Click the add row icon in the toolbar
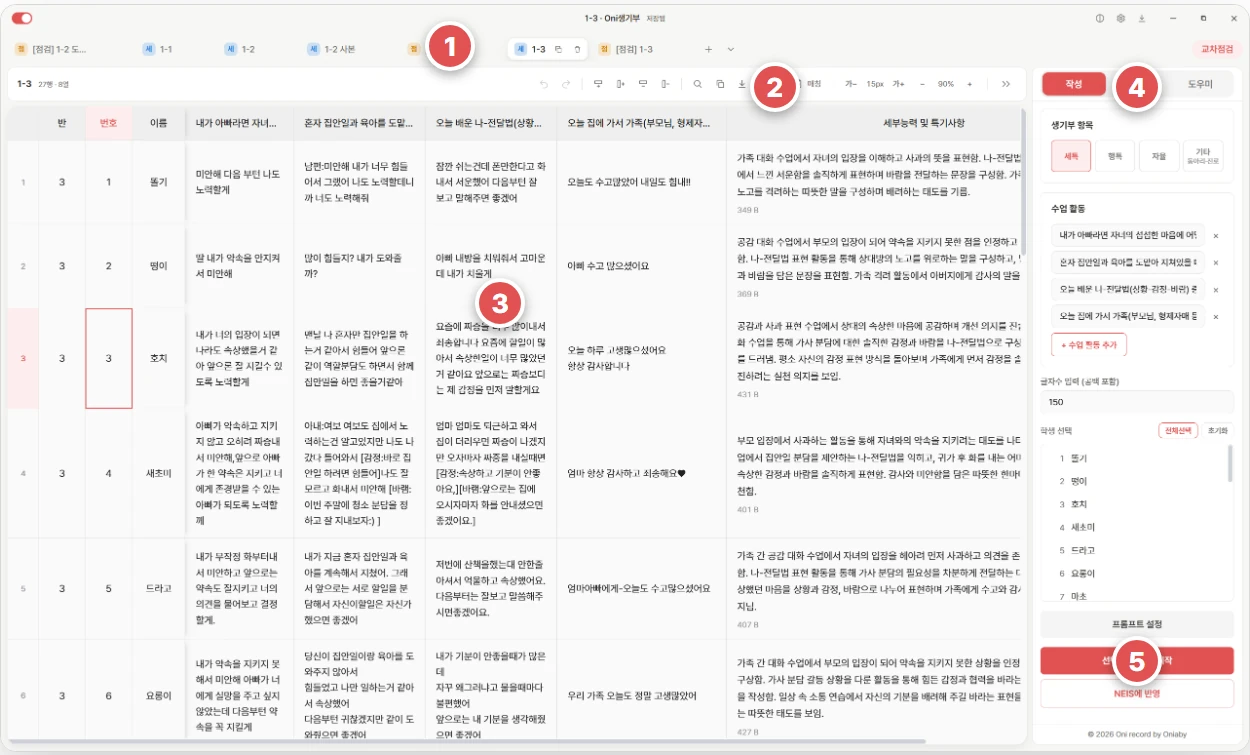 [x=598, y=84]
